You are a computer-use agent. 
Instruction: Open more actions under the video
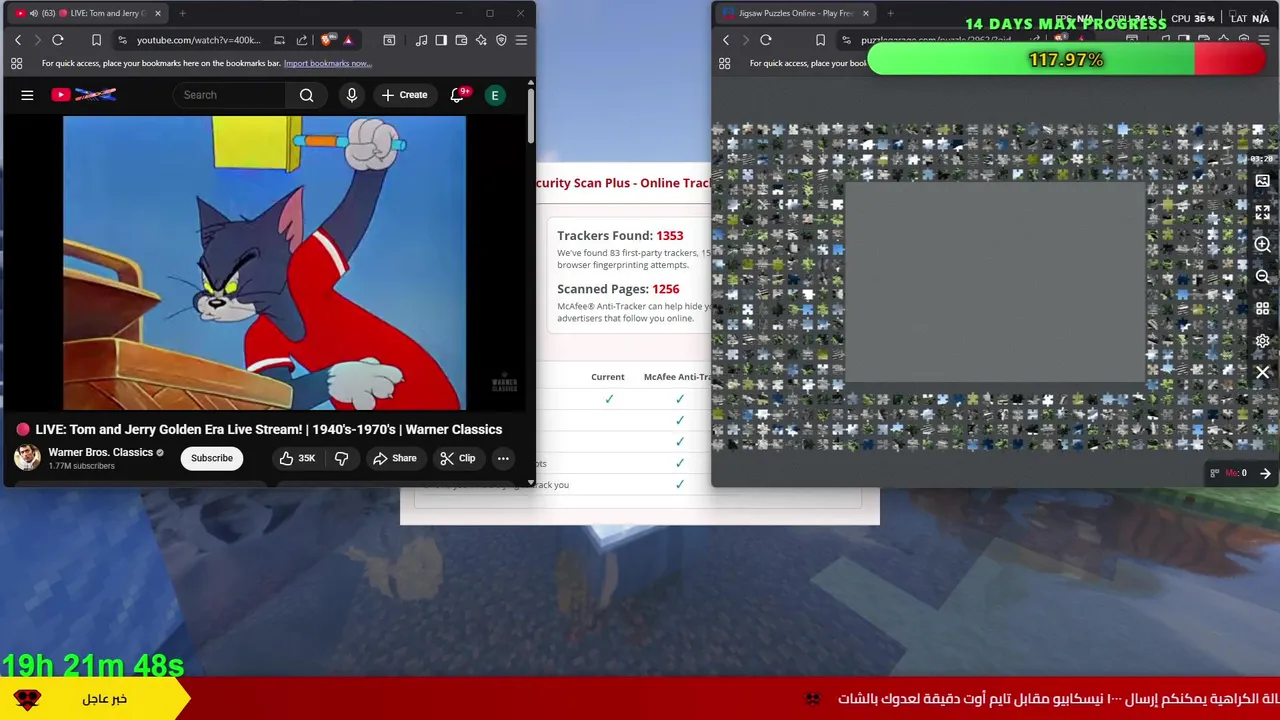[503, 458]
